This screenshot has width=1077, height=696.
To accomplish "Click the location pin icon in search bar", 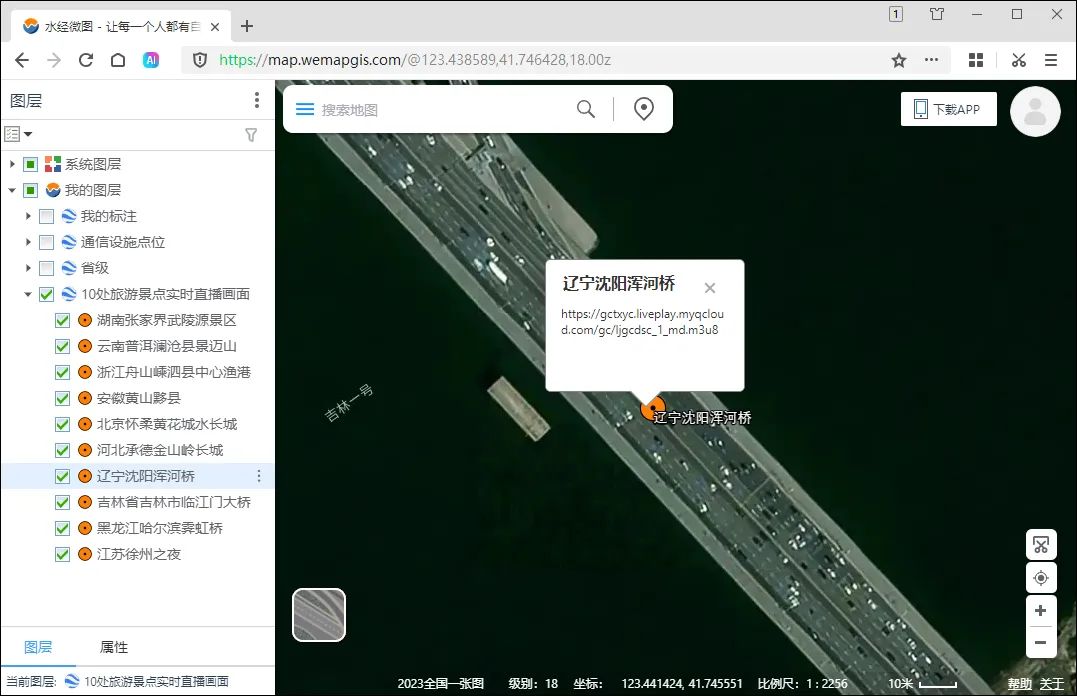I will coord(644,109).
